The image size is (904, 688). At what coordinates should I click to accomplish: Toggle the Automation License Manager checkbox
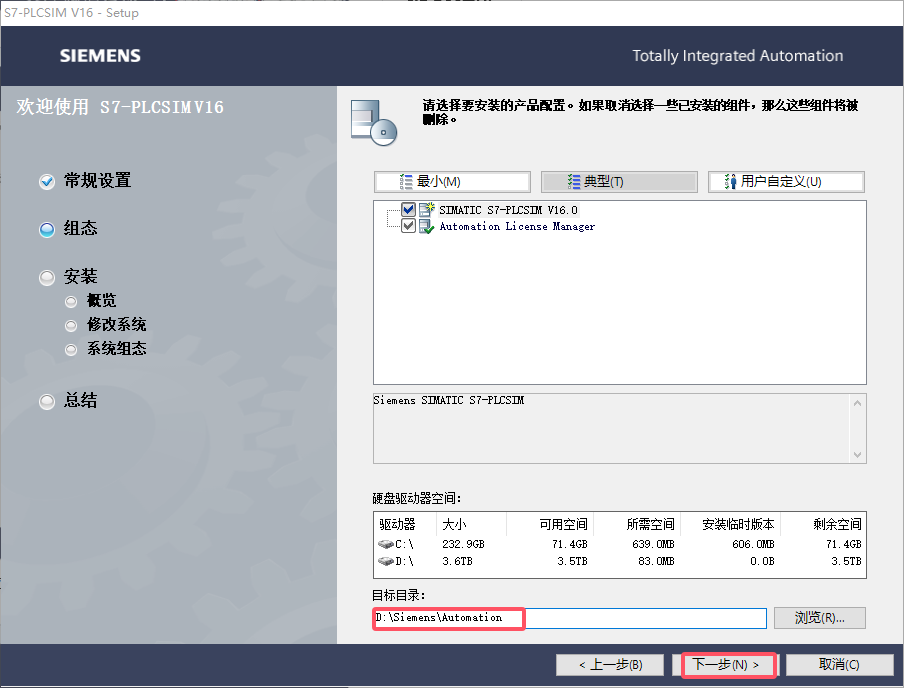click(408, 225)
